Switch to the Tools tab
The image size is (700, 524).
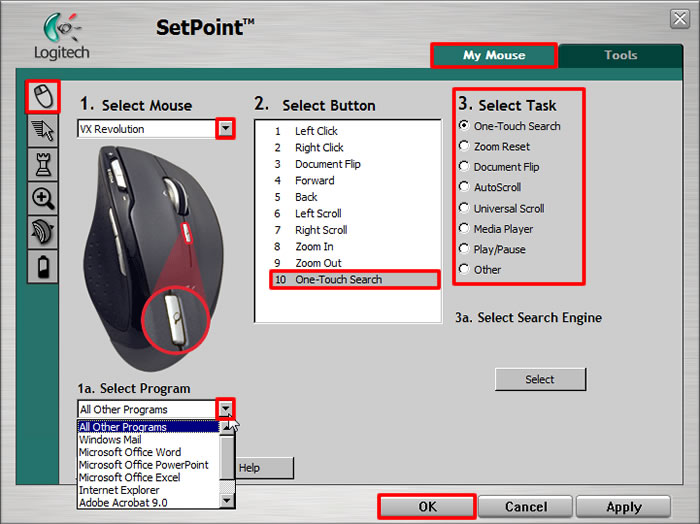[621, 55]
